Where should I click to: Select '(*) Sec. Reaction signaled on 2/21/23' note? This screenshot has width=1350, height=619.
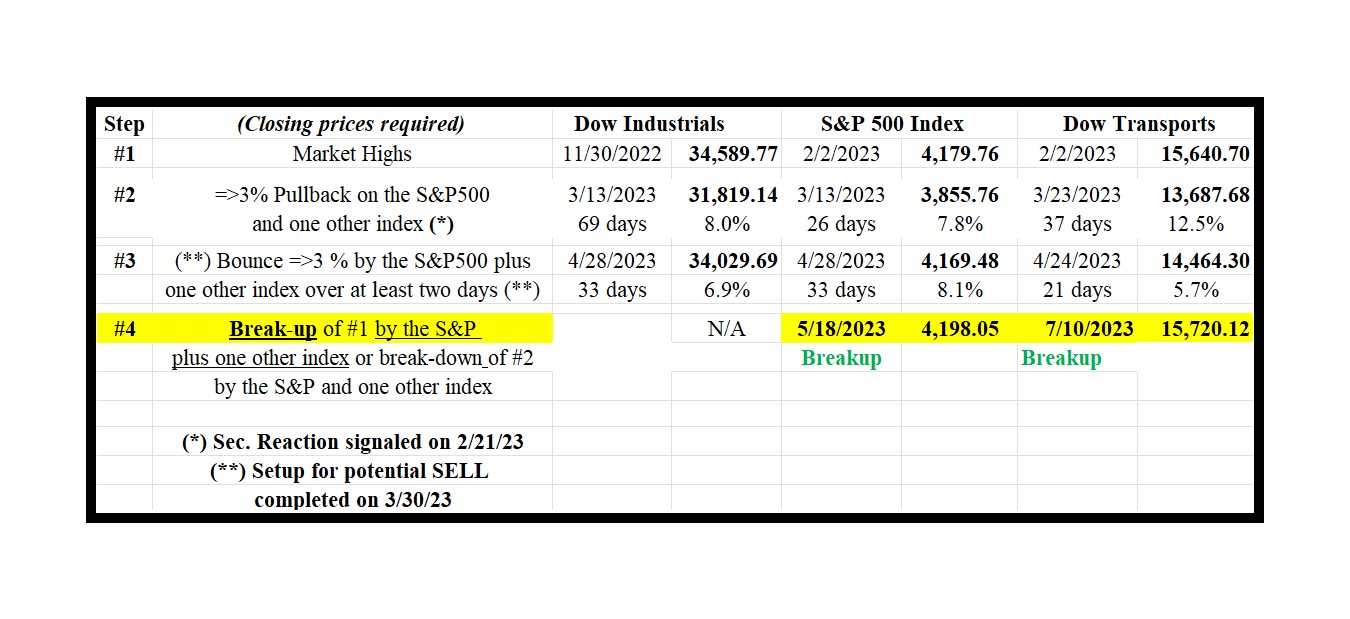coord(352,443)
